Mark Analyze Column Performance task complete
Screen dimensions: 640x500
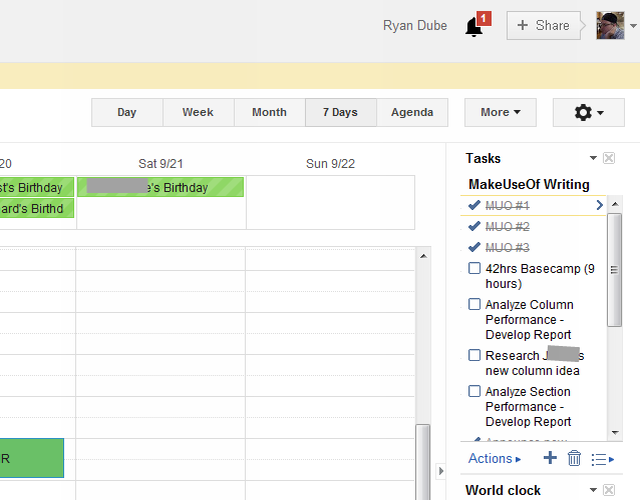tap(475, 305)
